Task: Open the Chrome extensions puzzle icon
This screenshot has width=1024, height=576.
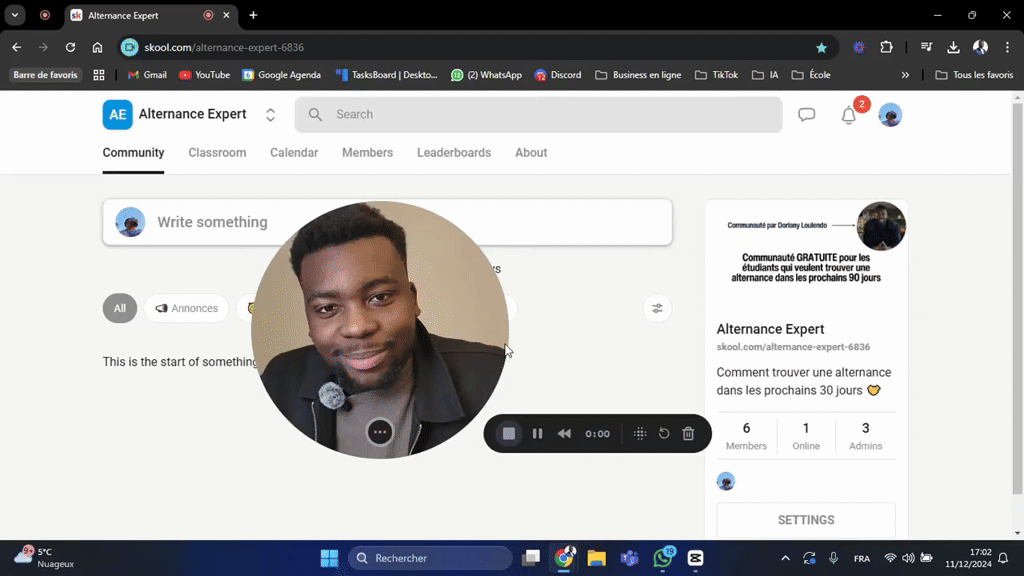Action: [x=884, y=46]
